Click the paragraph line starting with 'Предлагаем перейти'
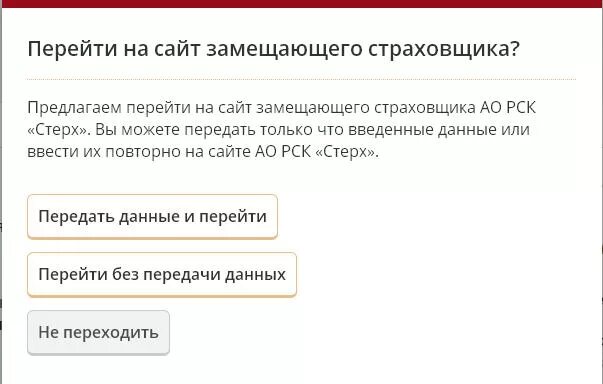603x384 pixels. (x=282, y=108)
